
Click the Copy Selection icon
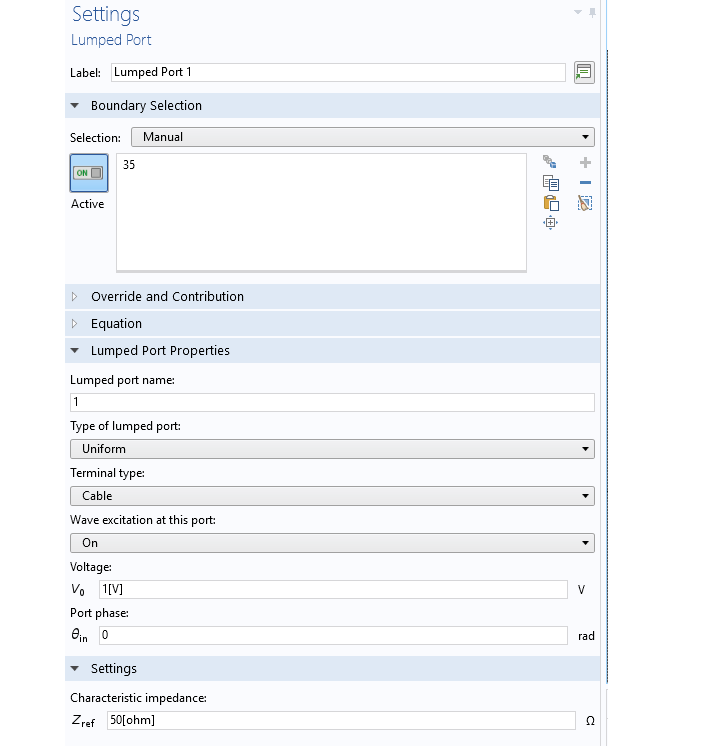[x=550, y=183]
